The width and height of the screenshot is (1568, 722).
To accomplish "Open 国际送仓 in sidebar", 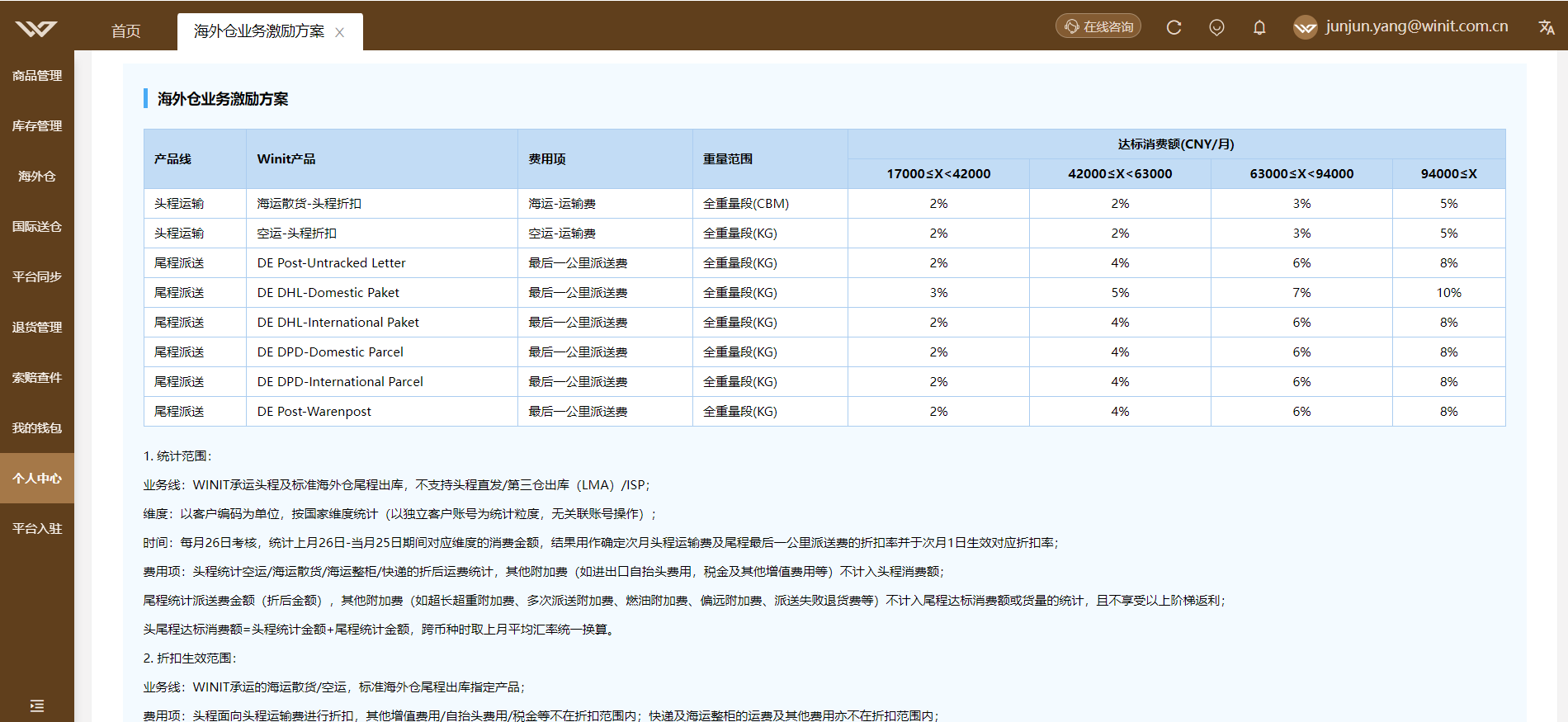I will point(37,227).
